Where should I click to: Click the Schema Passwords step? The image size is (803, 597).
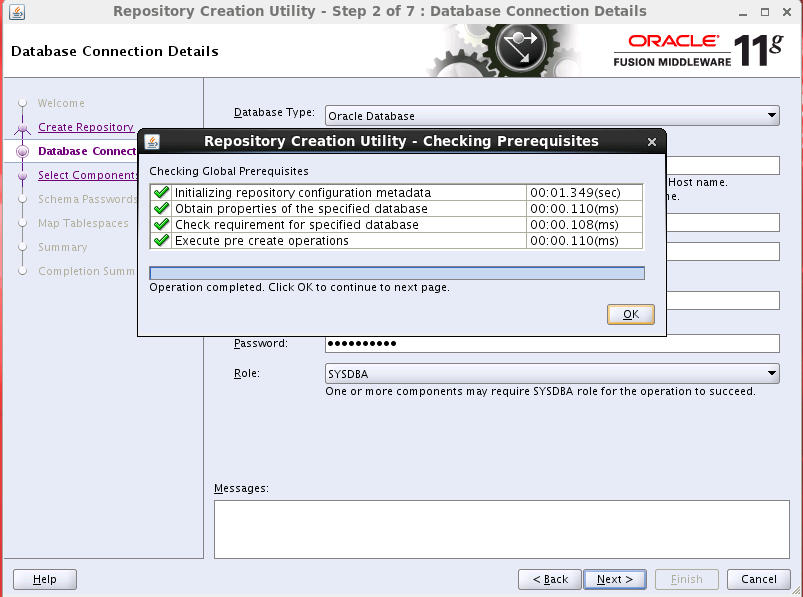[88, 199]
